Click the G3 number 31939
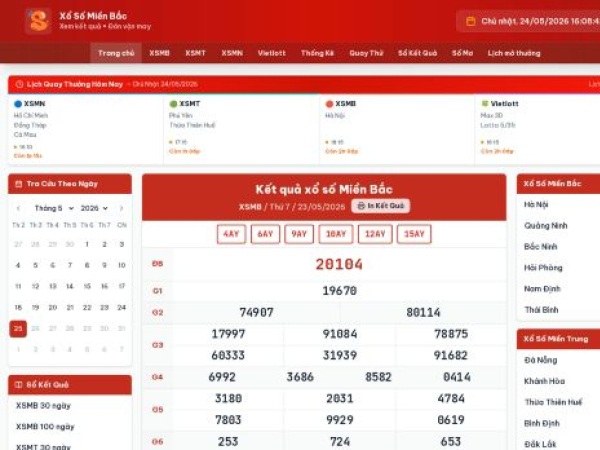Image resolution: width=600 pixels, height=450 pixels. pyautogui.click(x=339, y=355)
